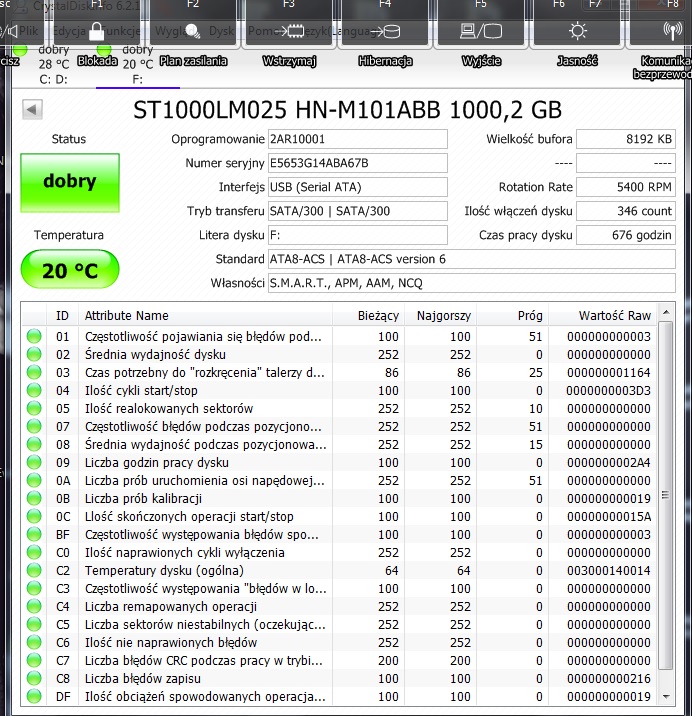Click status dot beside Liczba prób kalibracji
Screen dimensions: 692x716
click(34, 498)
